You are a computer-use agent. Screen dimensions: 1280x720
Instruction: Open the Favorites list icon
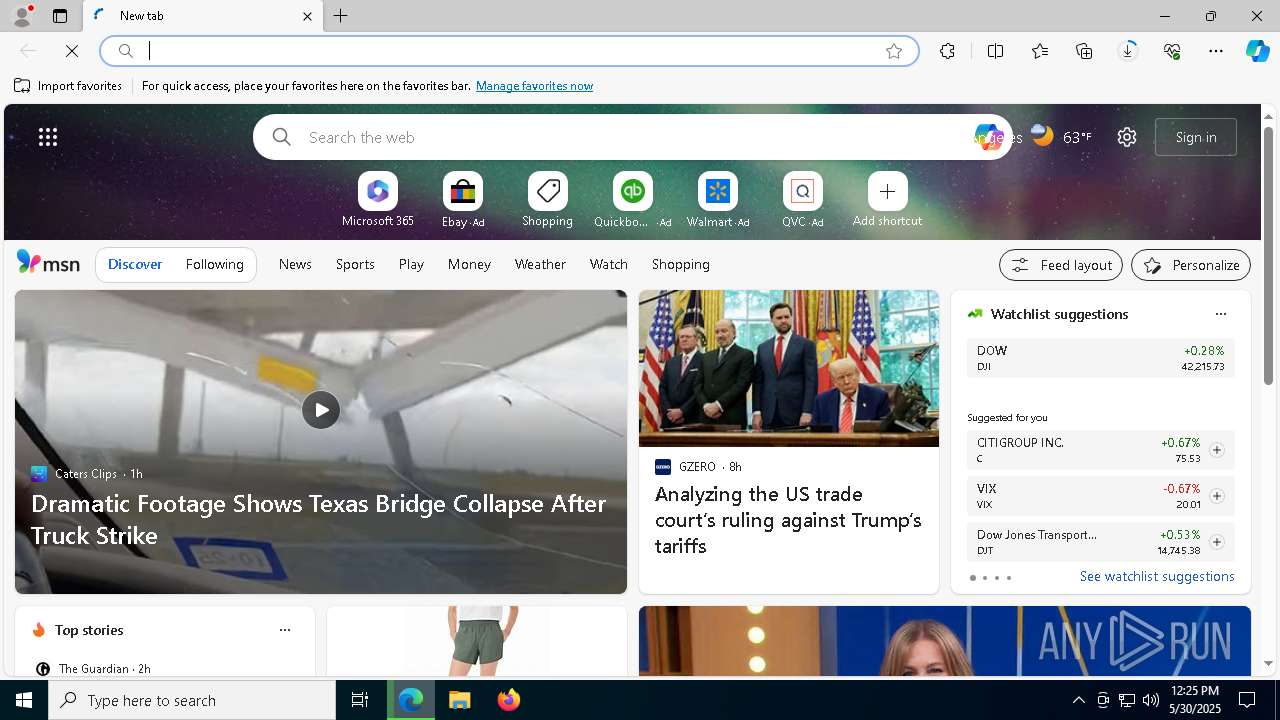[x=1040, y=51]
